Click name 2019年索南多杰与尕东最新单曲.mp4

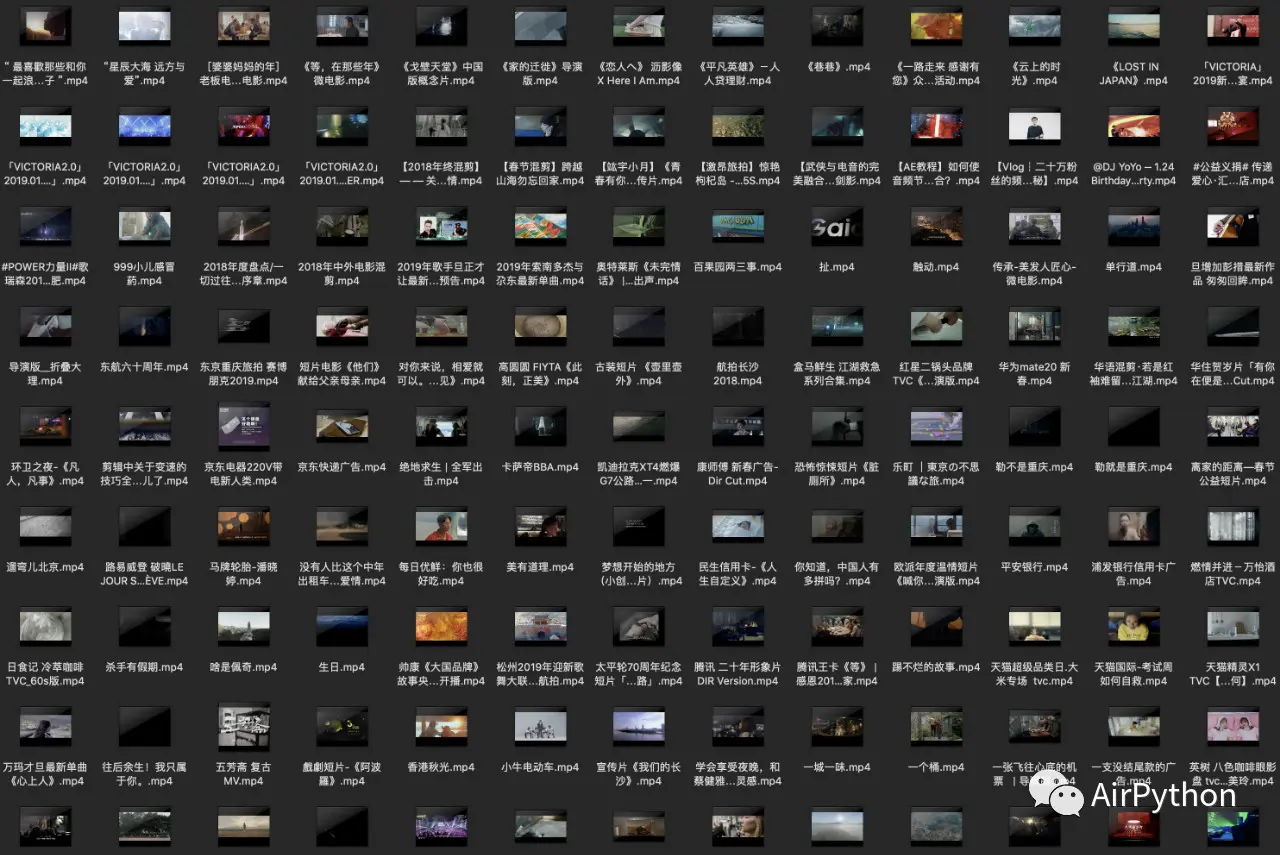pyautogui.click(x=540, y=274)
